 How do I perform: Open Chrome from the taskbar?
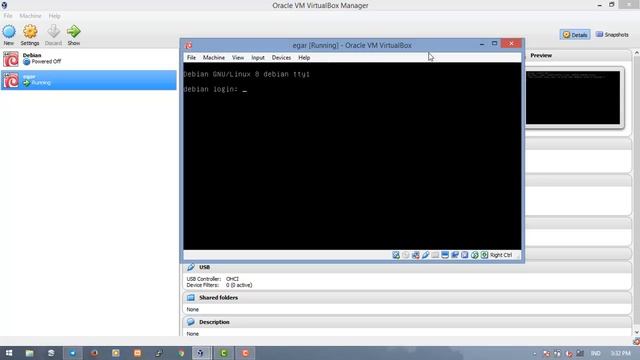(x=181, y=353)
